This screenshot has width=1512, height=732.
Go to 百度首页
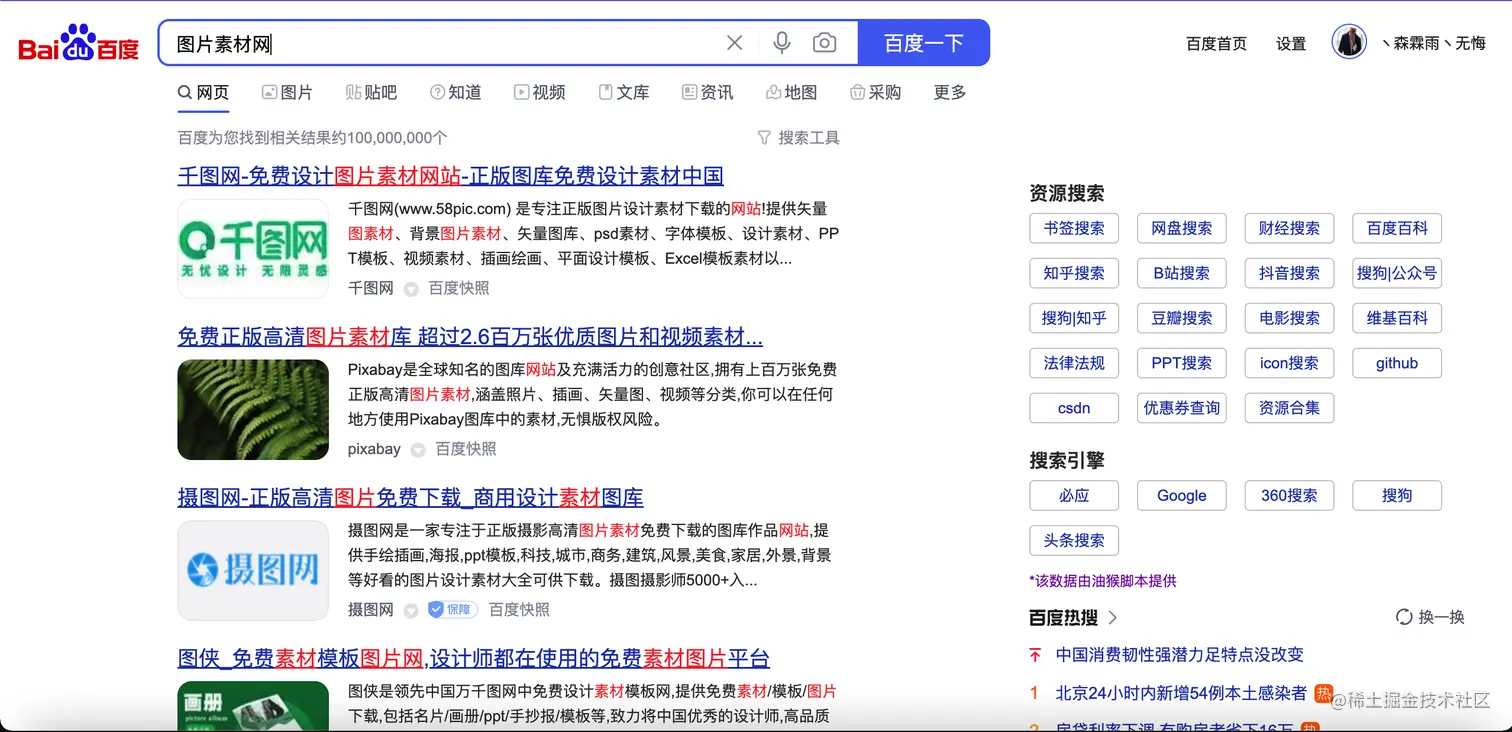1216,43
